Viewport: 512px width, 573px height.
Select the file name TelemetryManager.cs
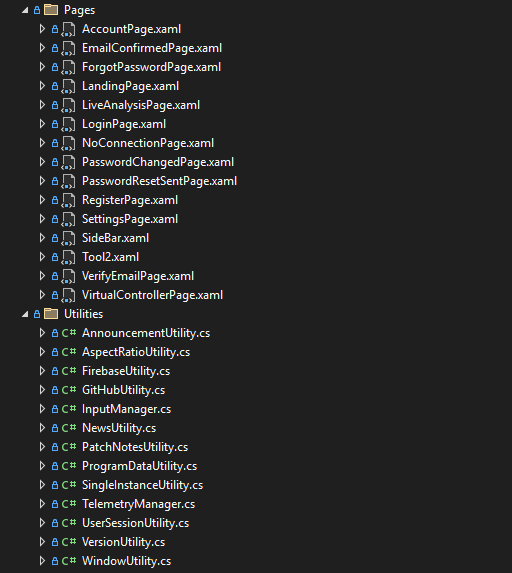[139, 504]
